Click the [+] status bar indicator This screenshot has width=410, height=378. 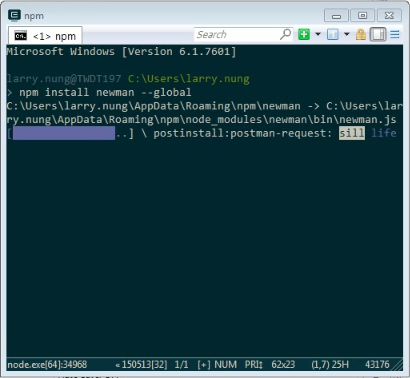pyautogui.click(x=204, y=364)
